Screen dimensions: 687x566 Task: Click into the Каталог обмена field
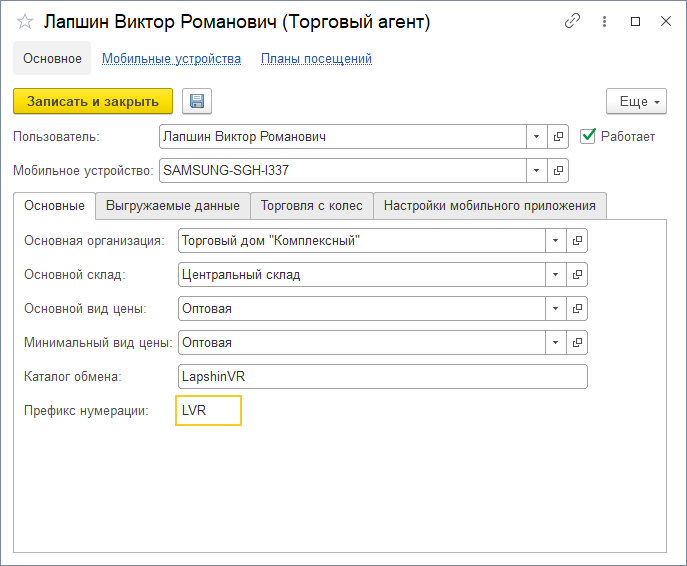380,376
